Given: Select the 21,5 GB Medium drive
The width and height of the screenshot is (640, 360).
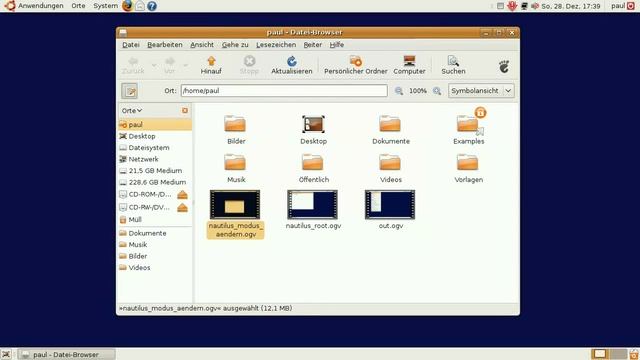Looking at the screenshot, I should coord(155,170).
